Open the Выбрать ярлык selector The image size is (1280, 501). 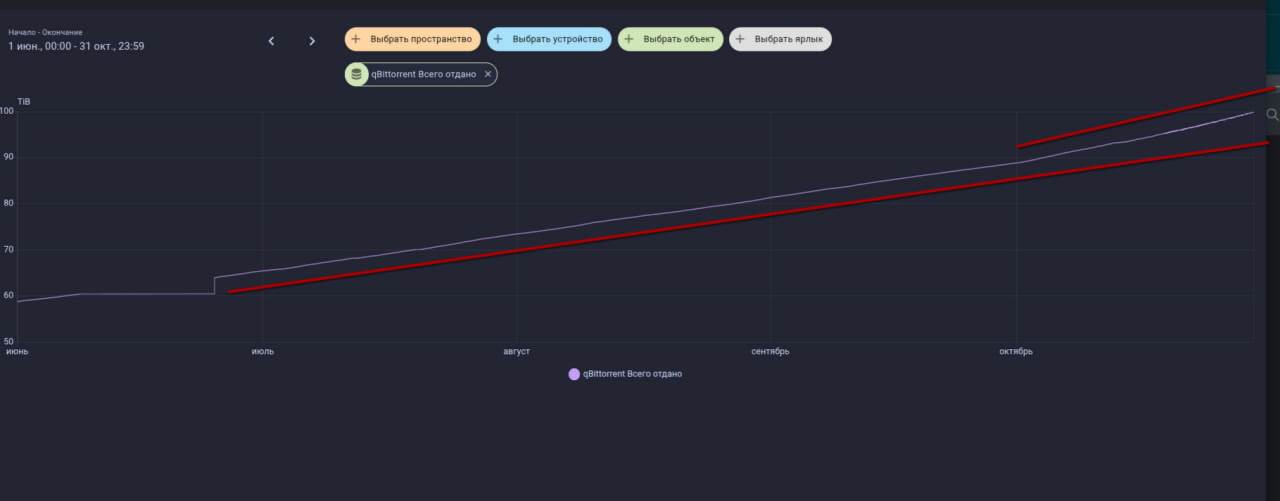coord(789,39)
